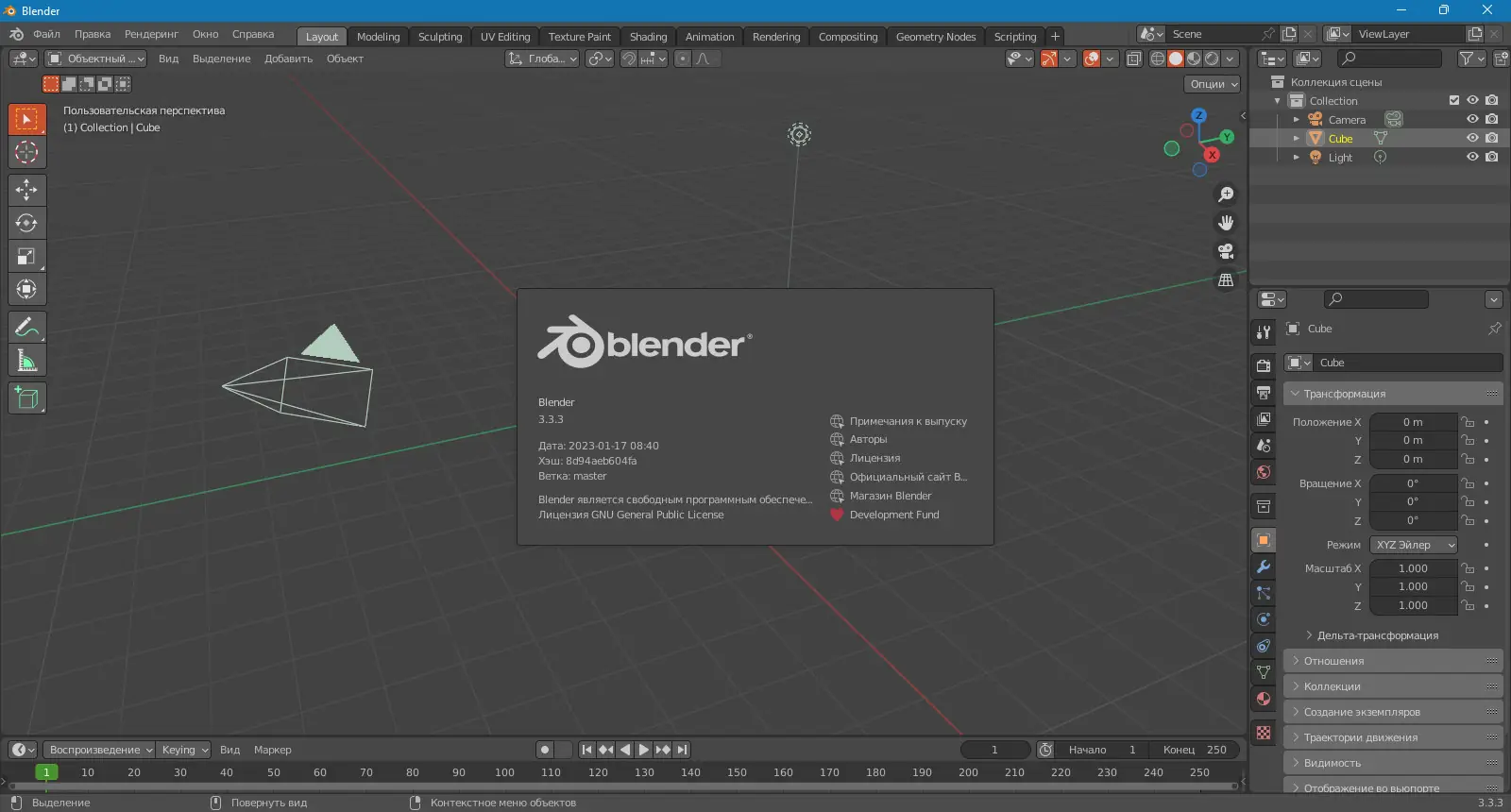Click the End frame 250 field
1511x812 pixels.
(1197, 750)
